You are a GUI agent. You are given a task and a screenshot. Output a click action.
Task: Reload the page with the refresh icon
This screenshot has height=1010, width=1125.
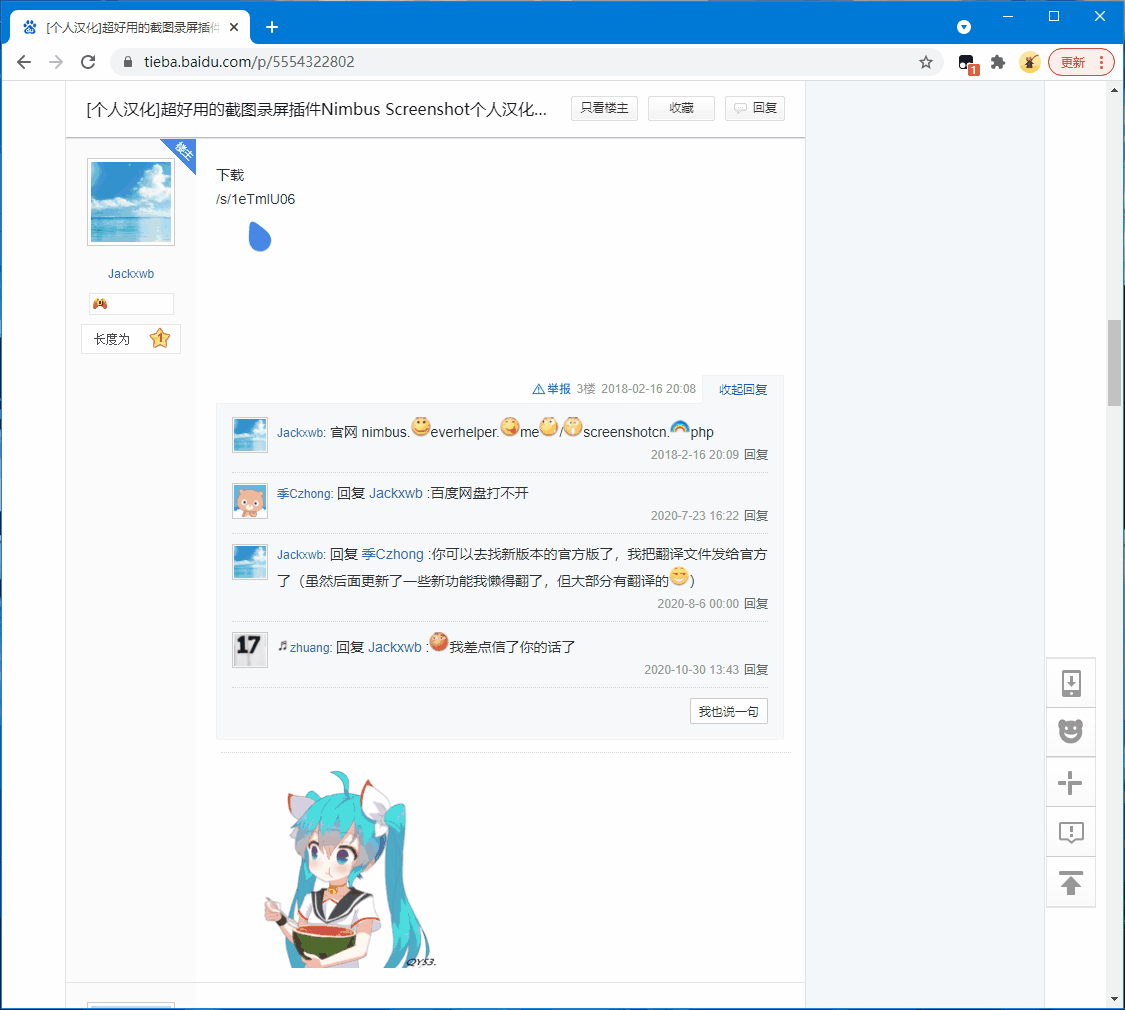(x=87, y=61)
